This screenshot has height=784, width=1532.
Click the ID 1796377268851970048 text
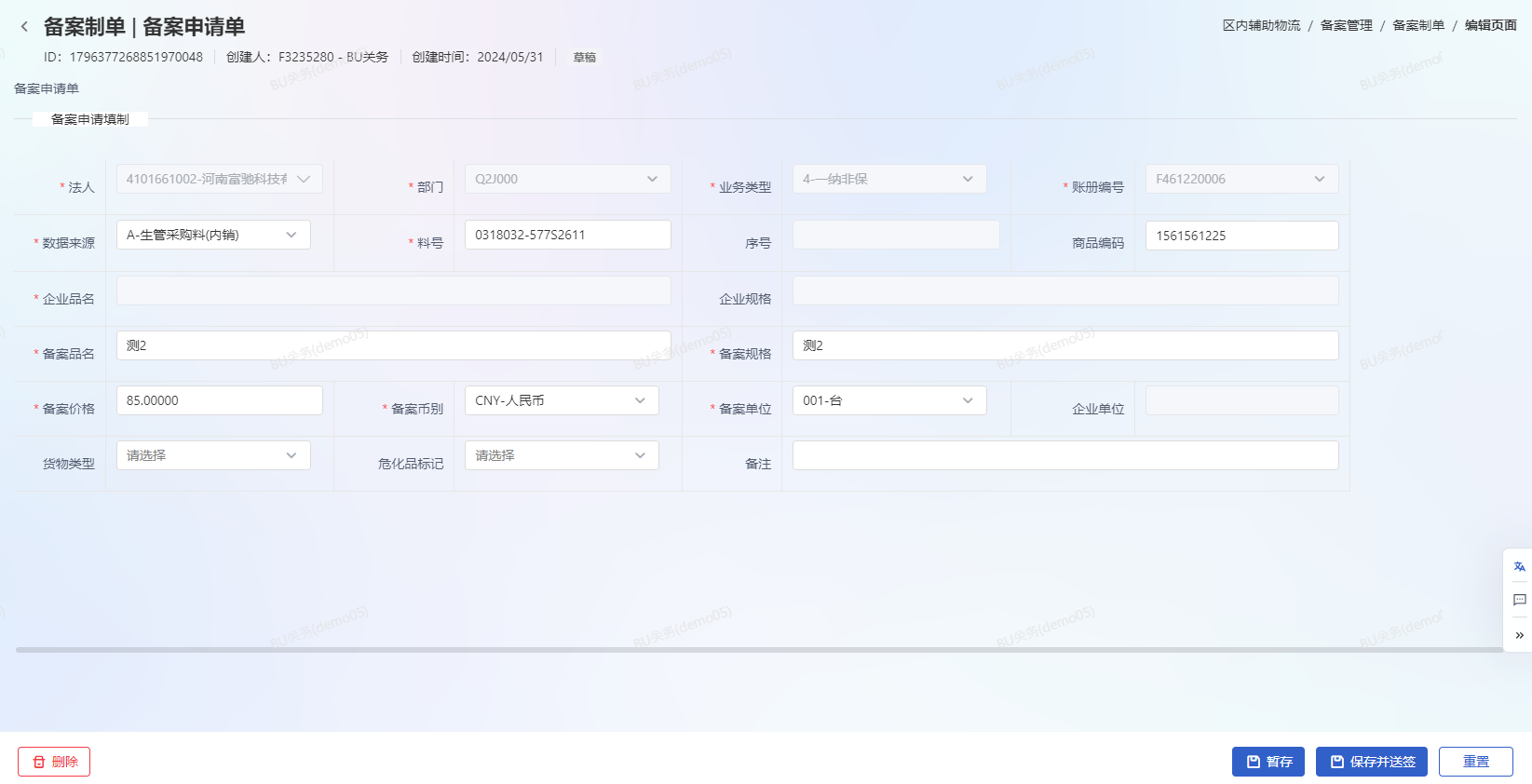123,57
